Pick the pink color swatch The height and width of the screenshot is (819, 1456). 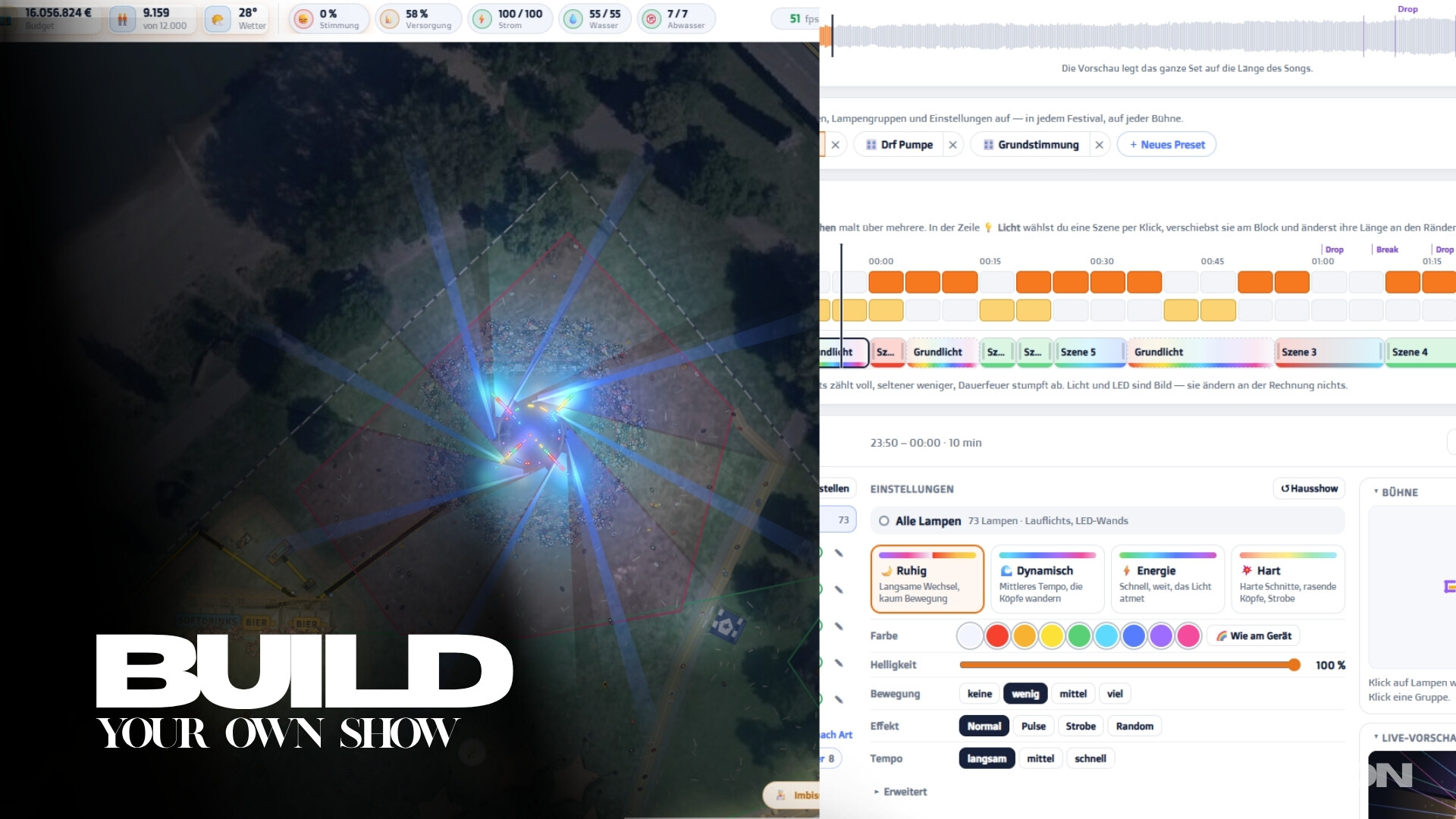(1188, 635)
